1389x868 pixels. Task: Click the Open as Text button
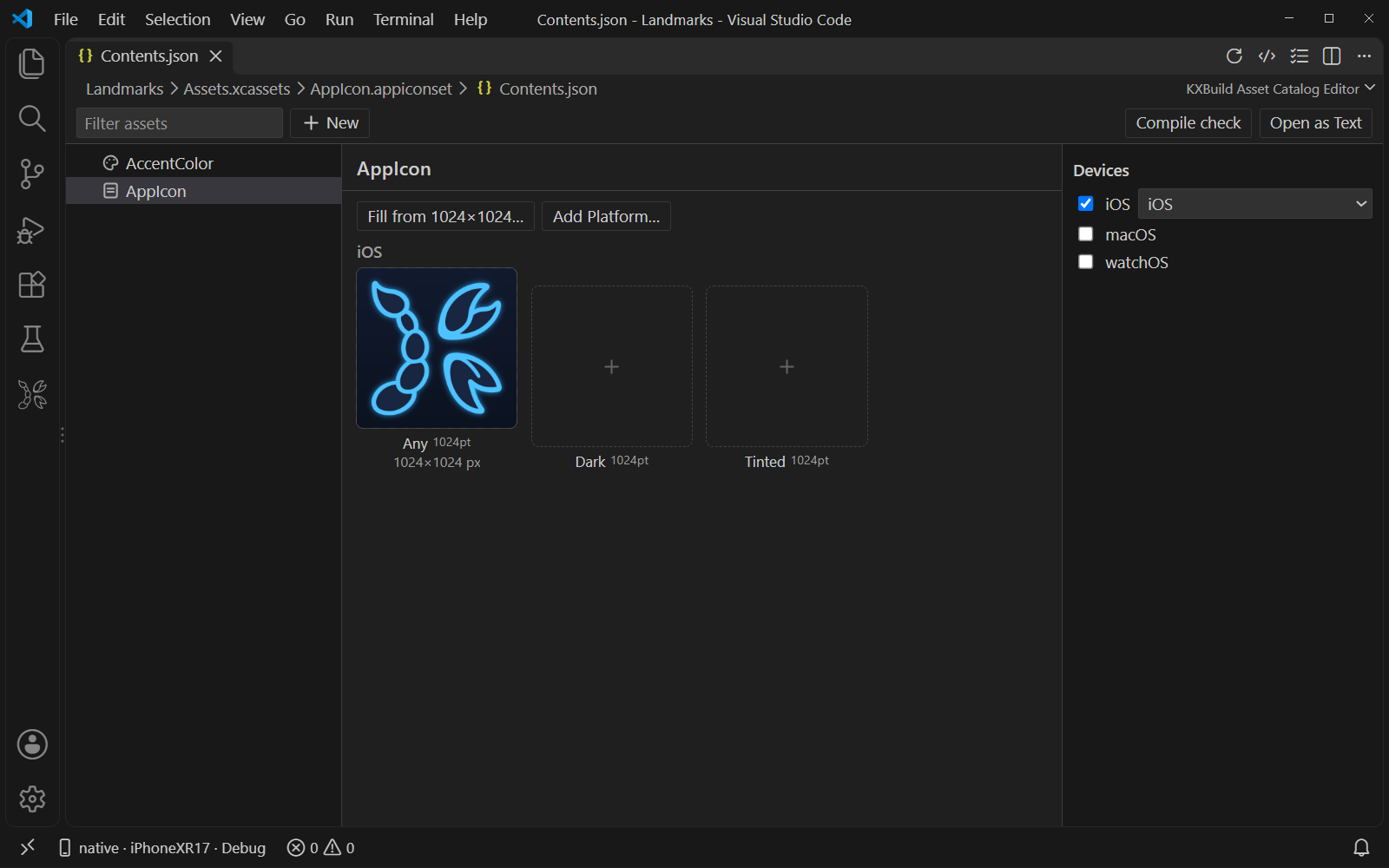[1315, 123]
